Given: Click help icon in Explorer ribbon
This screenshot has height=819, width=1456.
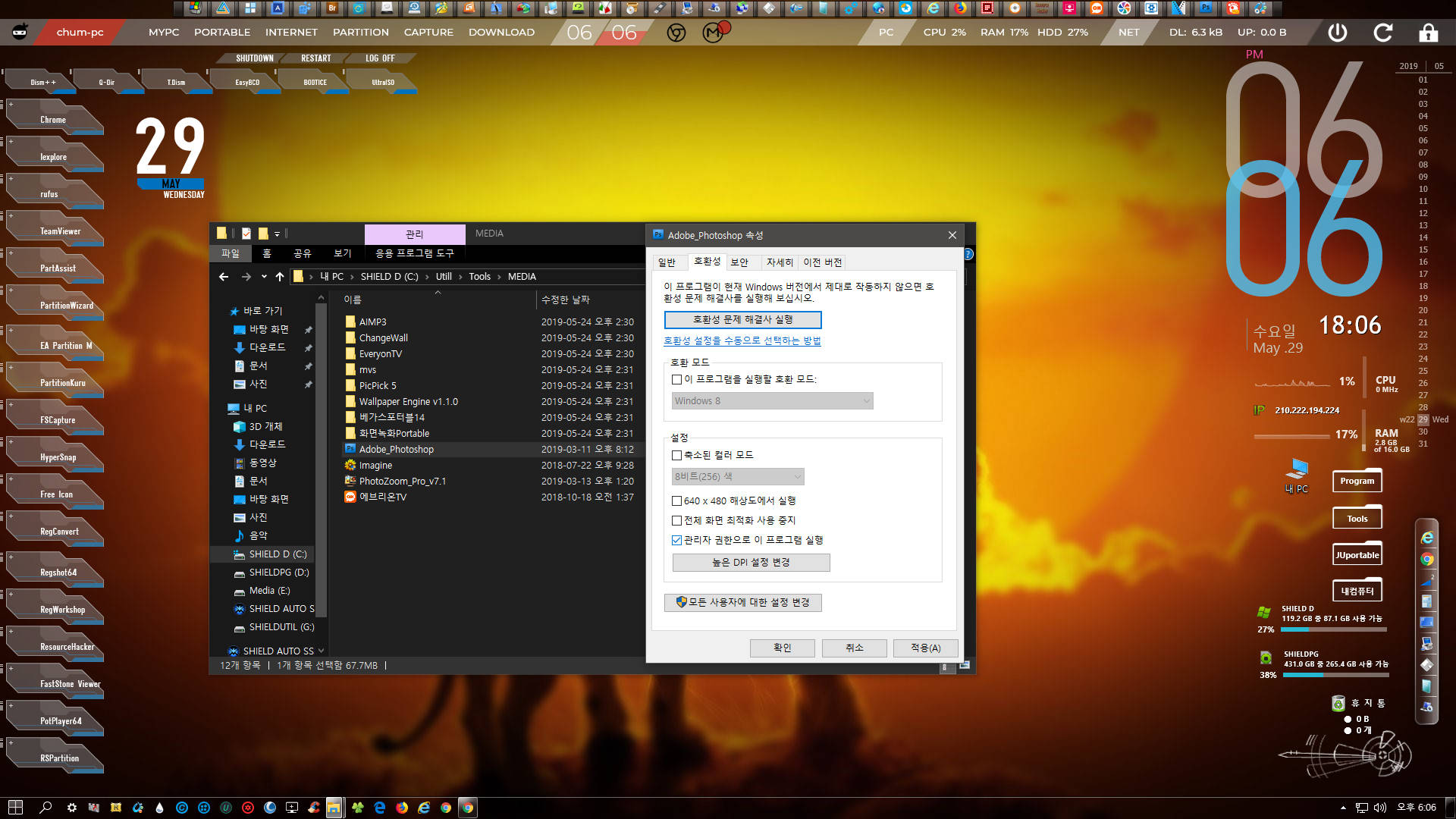Looking at the screenshot, I should coord(968,254).
